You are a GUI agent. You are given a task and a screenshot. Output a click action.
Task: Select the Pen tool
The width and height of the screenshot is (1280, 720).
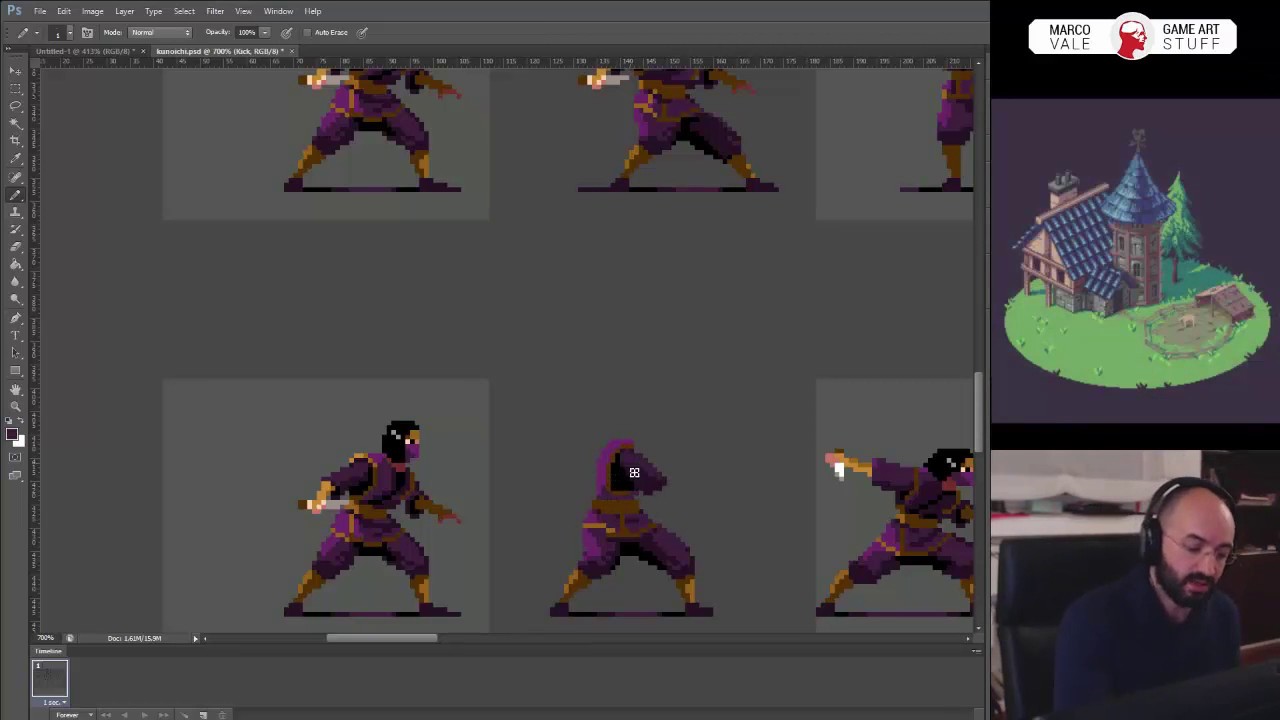(15, 318)
